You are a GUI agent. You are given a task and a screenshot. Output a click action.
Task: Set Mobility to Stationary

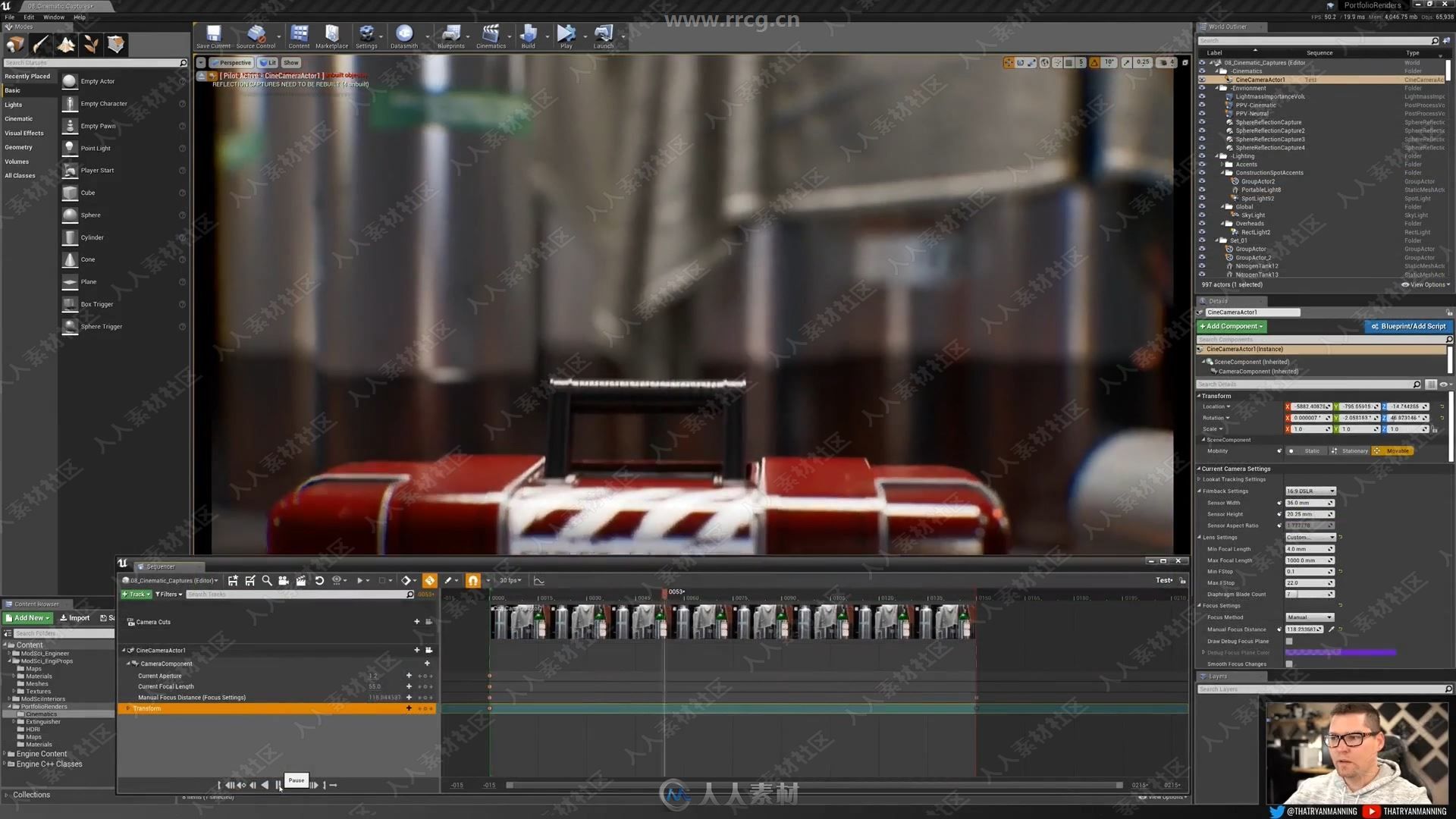coord(1350,451)
